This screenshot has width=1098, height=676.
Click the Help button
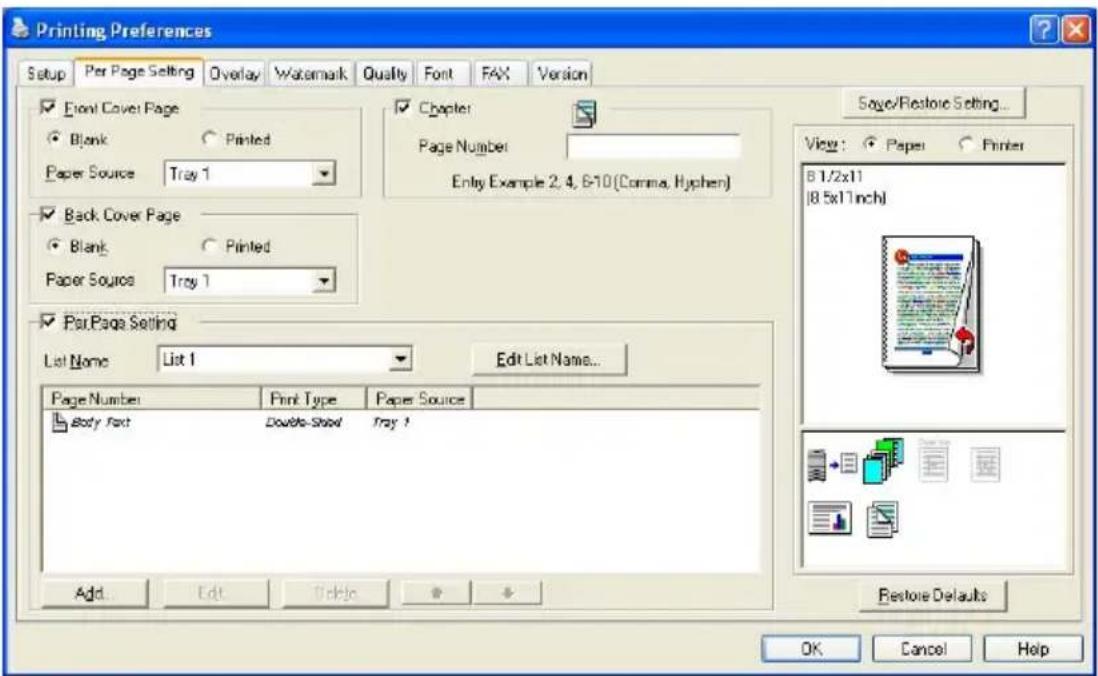coord(1033,649)
